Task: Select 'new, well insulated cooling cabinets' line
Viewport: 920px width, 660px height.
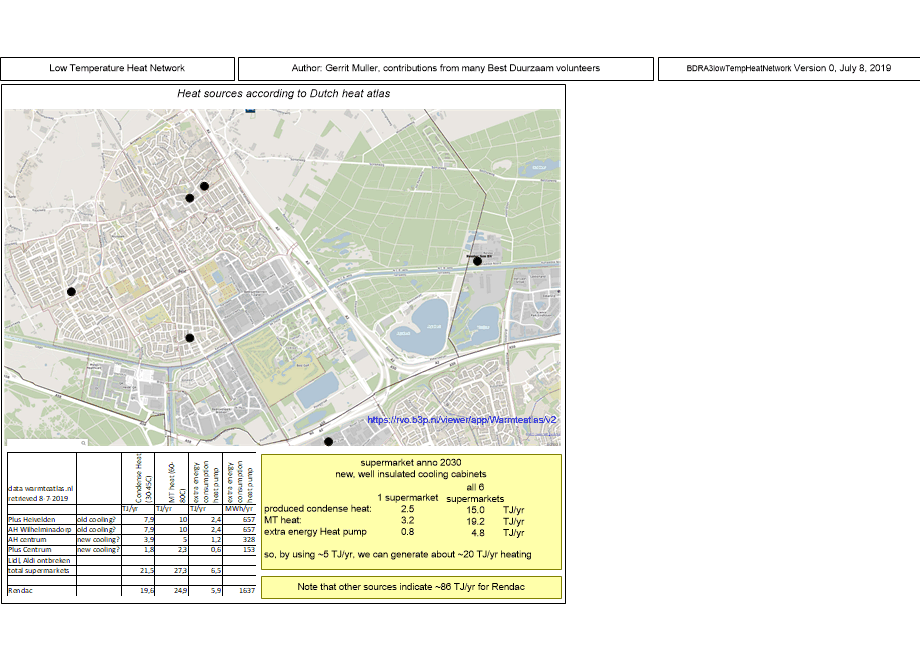Action: pos(411,474)
